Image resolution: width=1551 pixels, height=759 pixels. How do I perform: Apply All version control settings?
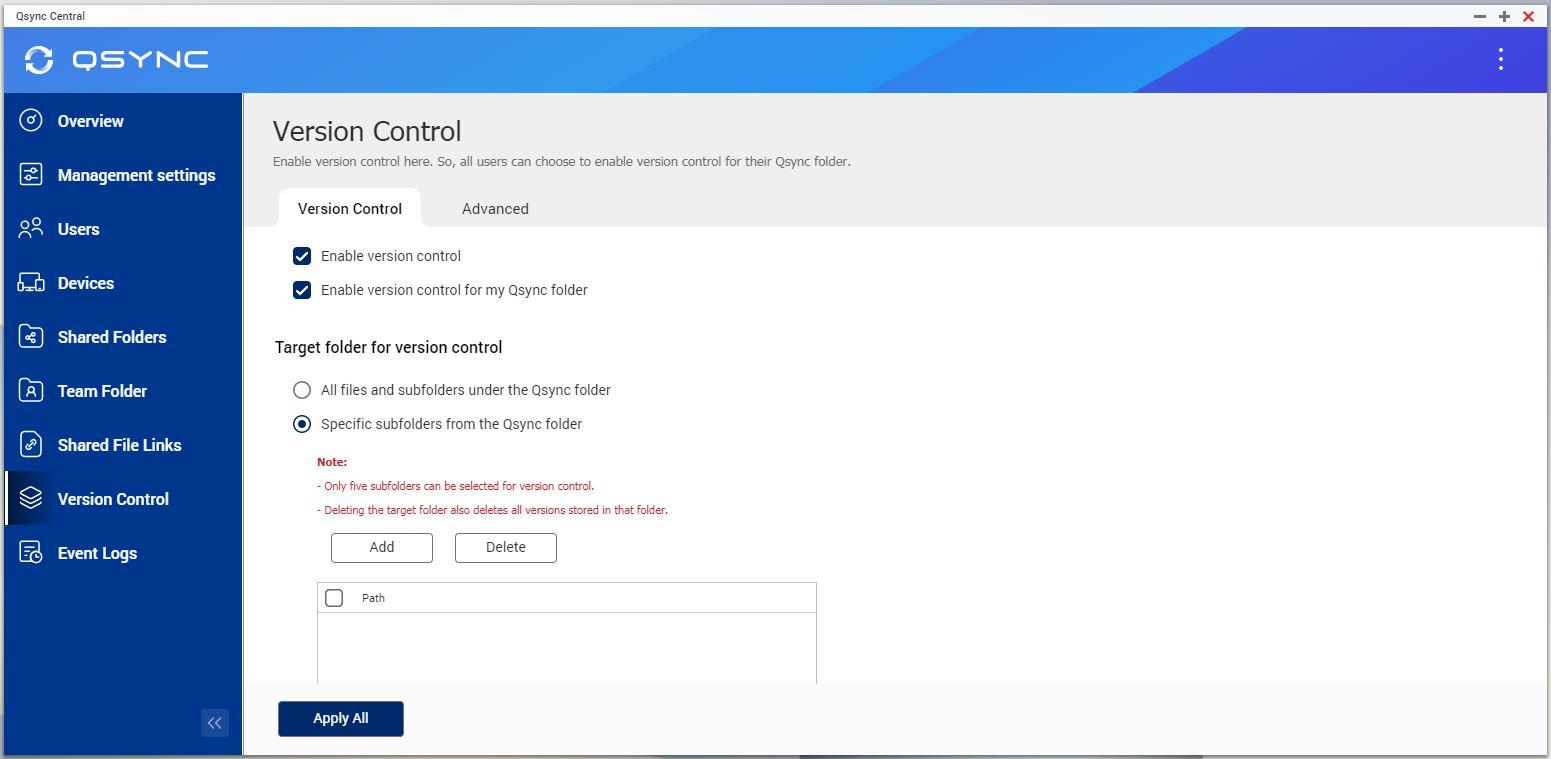point(340,718)
